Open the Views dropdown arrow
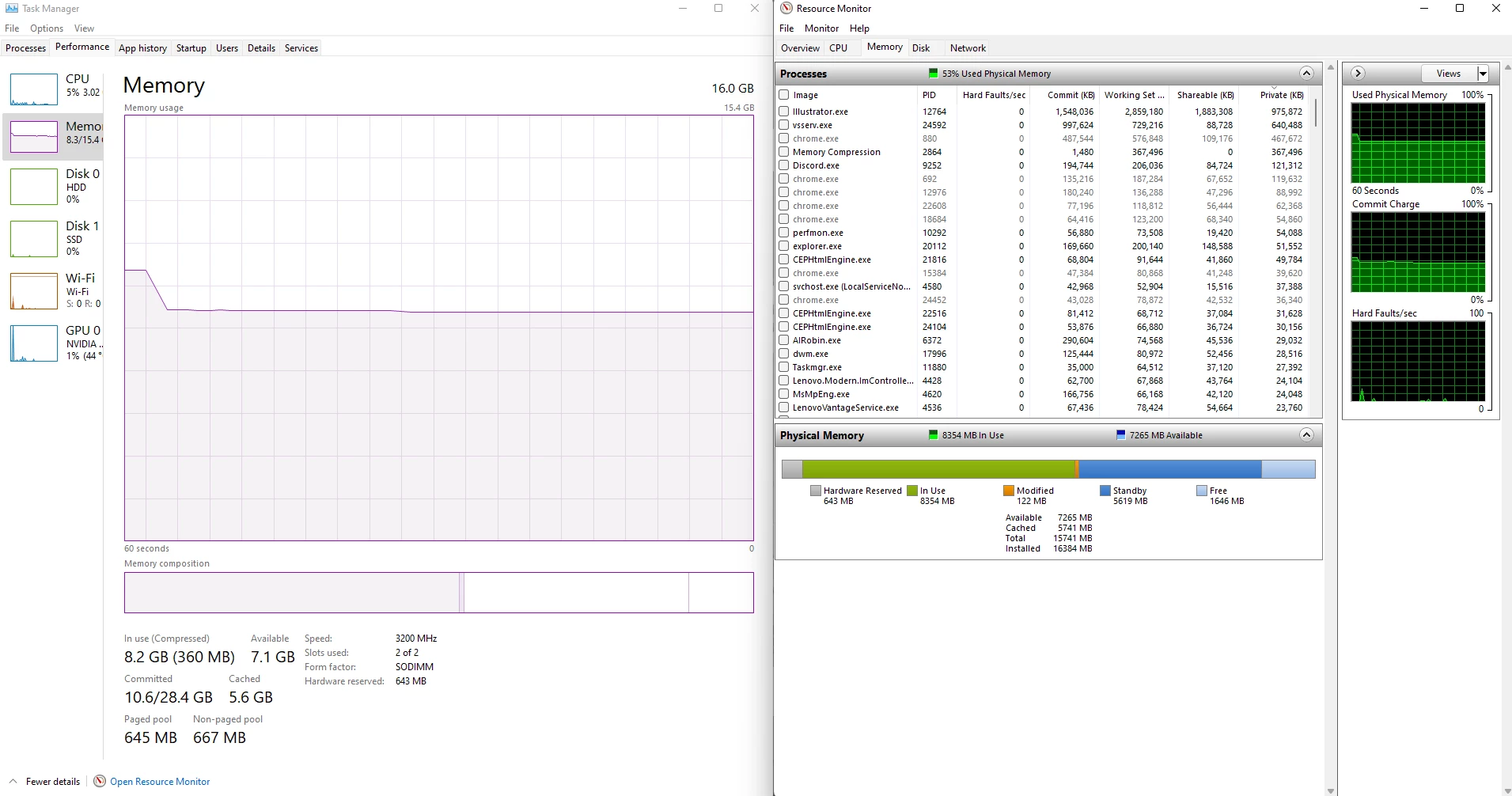The width and height of the screenshot is (1512, 796). tap(1483, 74)
